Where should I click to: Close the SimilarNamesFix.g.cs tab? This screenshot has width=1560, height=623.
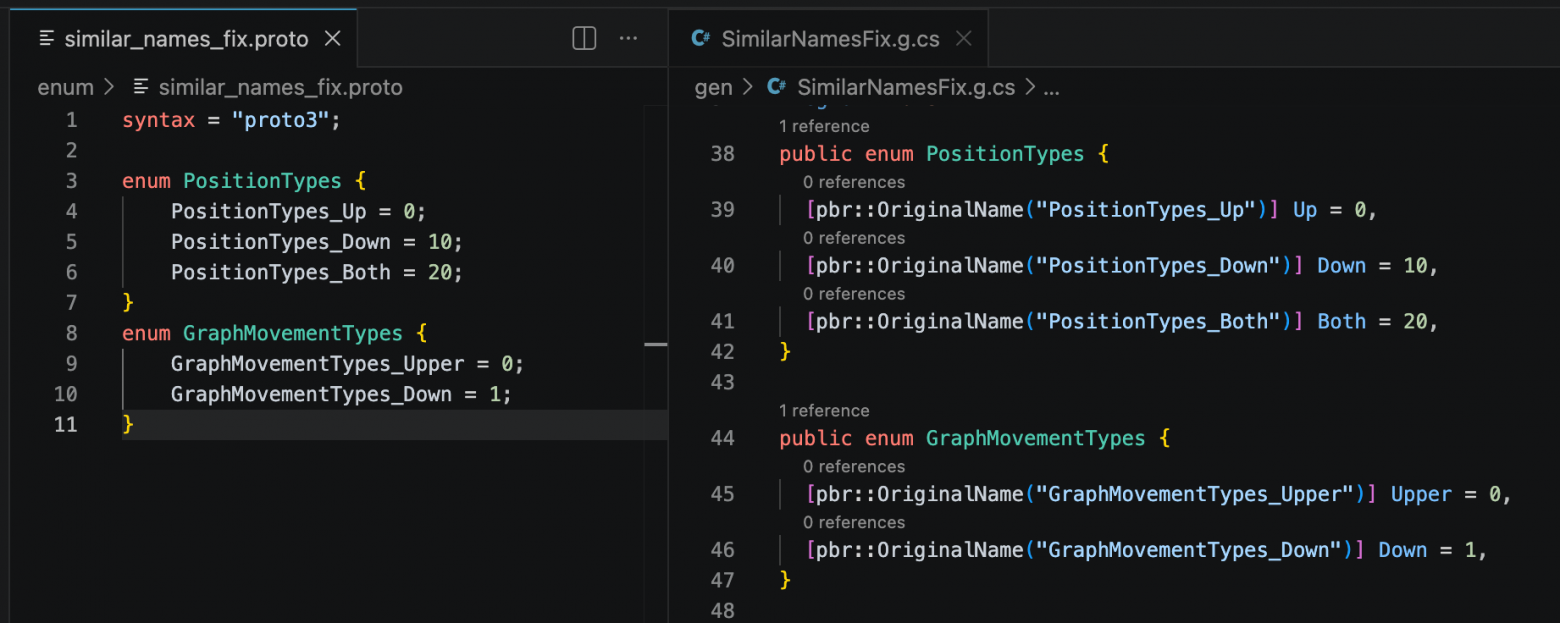pos(963,39)
